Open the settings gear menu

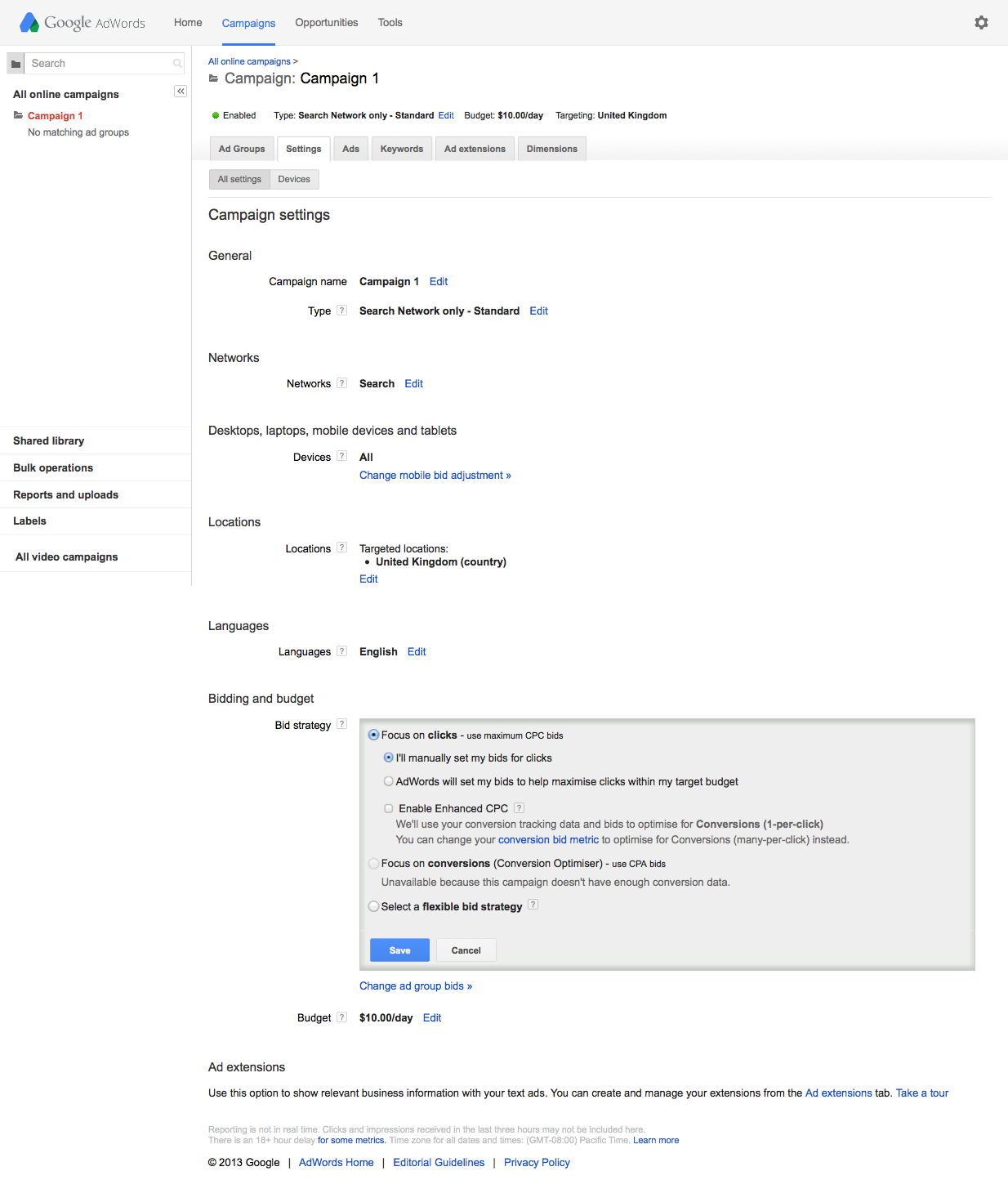981,22
